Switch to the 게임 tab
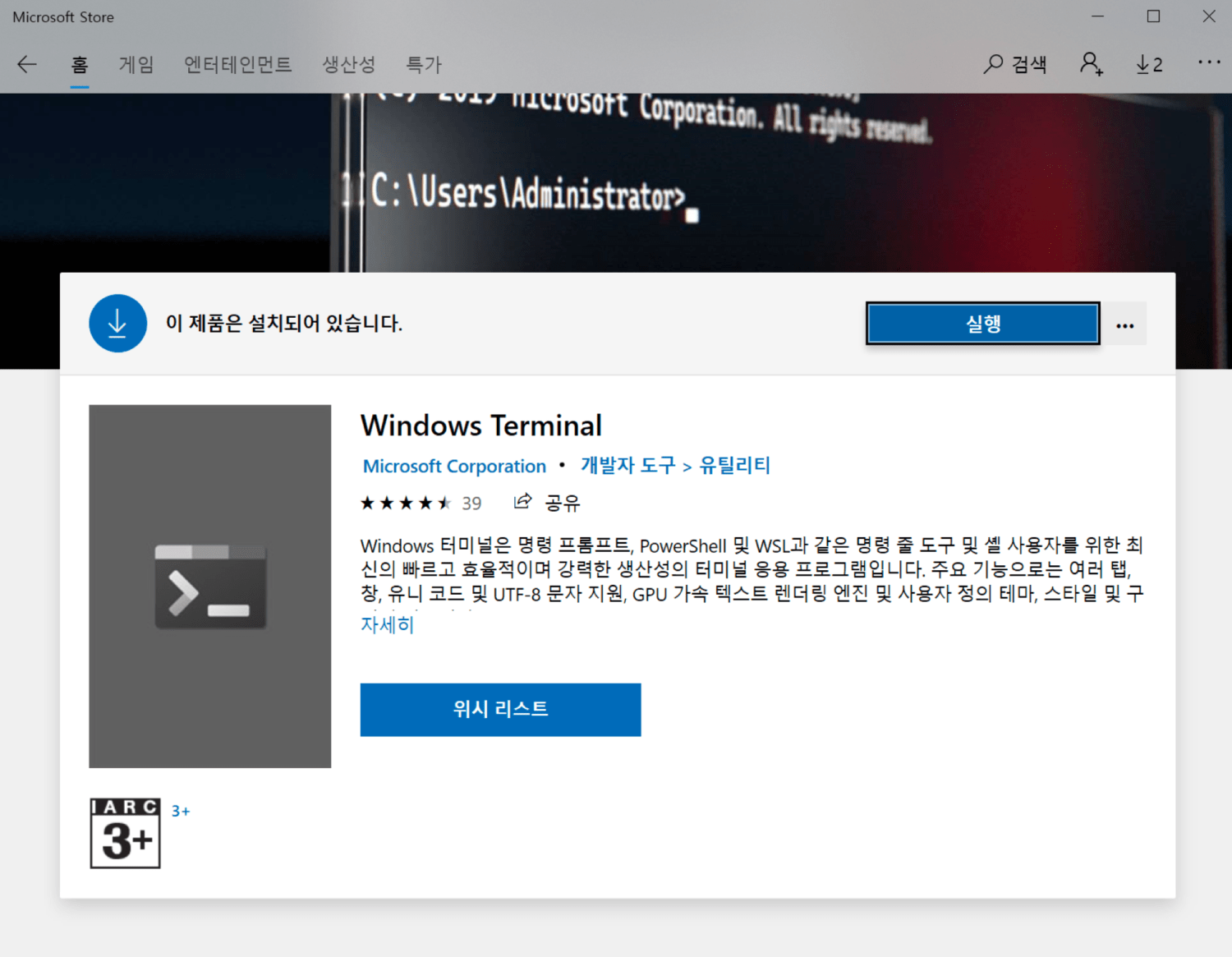The height and width of the screenshot is (957, 1232). (136, 65)
